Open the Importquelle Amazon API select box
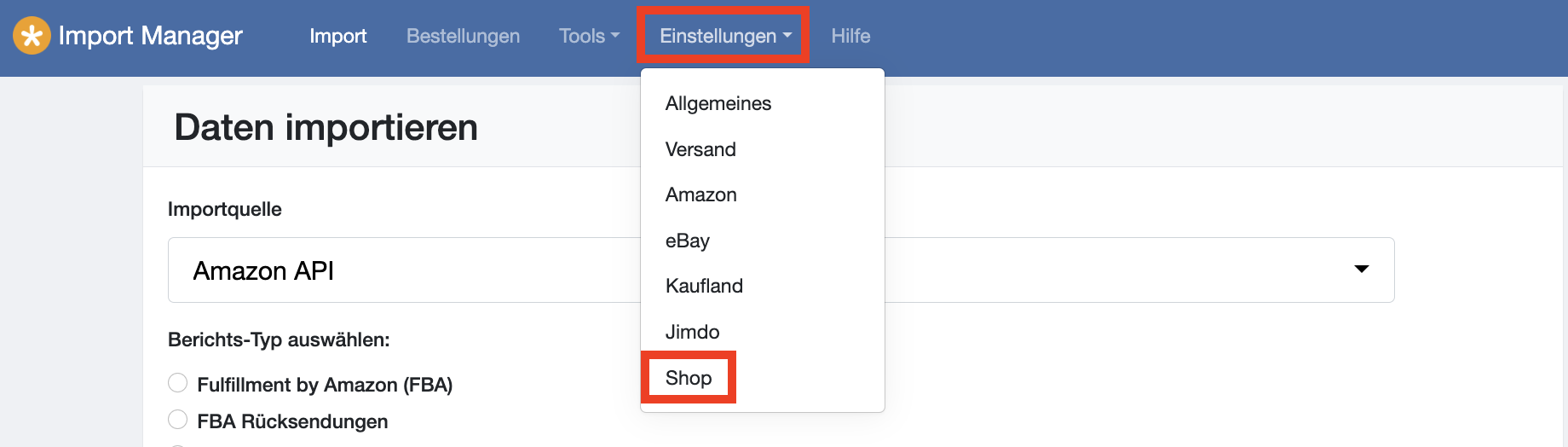1568x447 pixels. point(781,270)
